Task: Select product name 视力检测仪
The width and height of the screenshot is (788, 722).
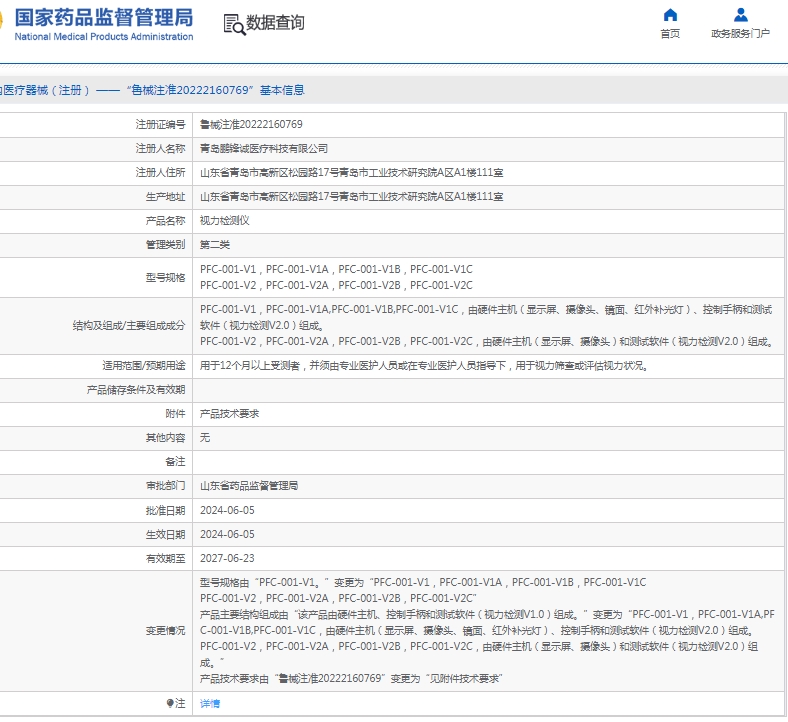Action: pos(225,221)
